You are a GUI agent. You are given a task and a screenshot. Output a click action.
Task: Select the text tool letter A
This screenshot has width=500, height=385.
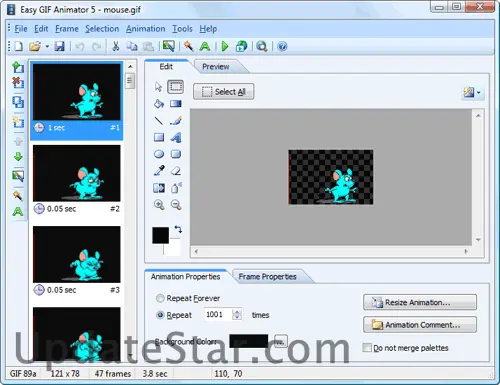pyautogui.click(x=176, y=137)
